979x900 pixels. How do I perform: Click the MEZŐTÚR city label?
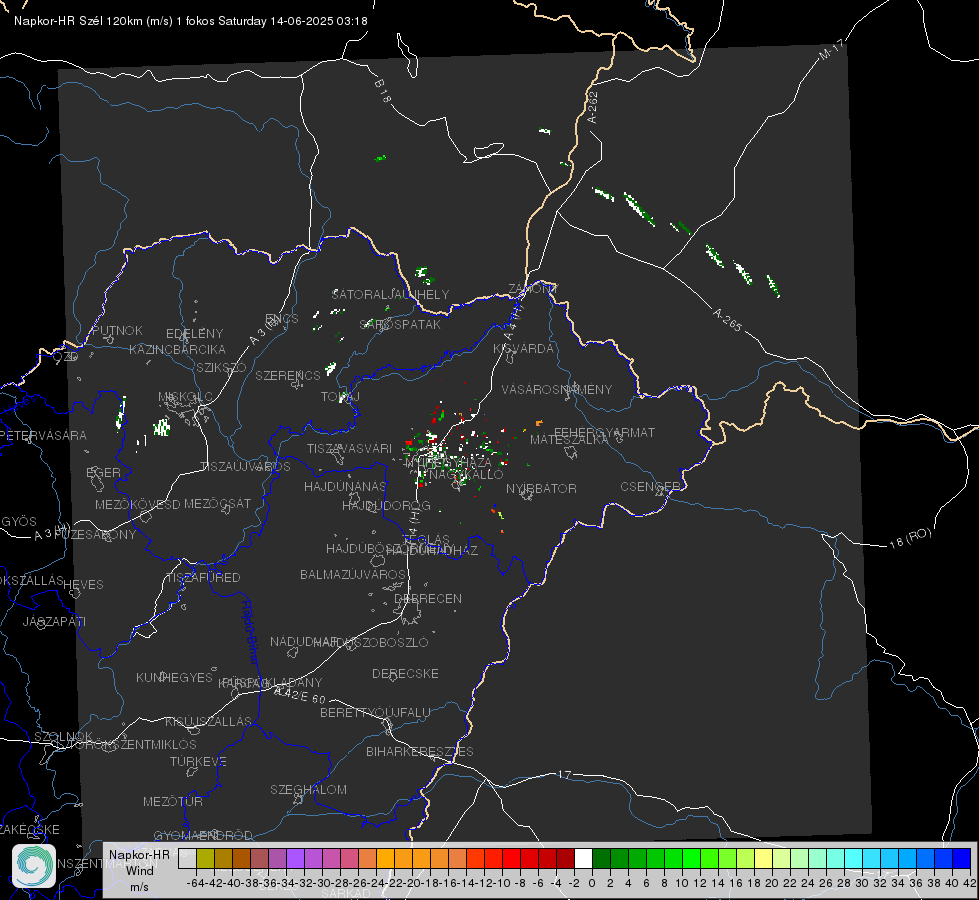(x=173, y=801)
